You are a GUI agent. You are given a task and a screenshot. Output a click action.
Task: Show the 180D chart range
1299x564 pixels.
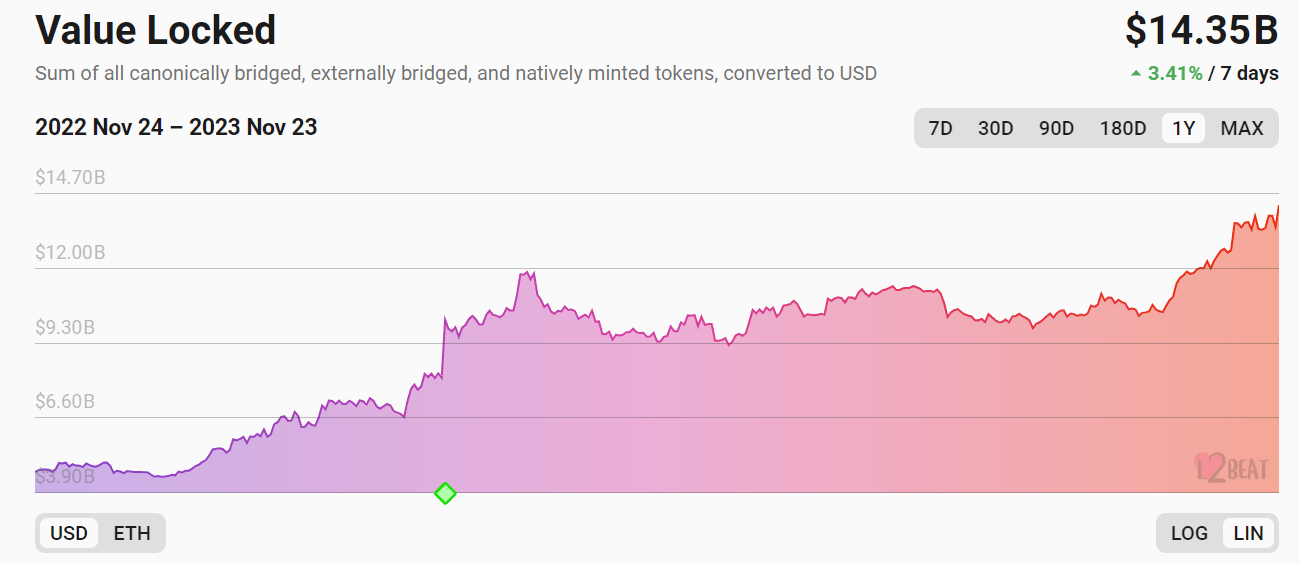[1123, 128]
